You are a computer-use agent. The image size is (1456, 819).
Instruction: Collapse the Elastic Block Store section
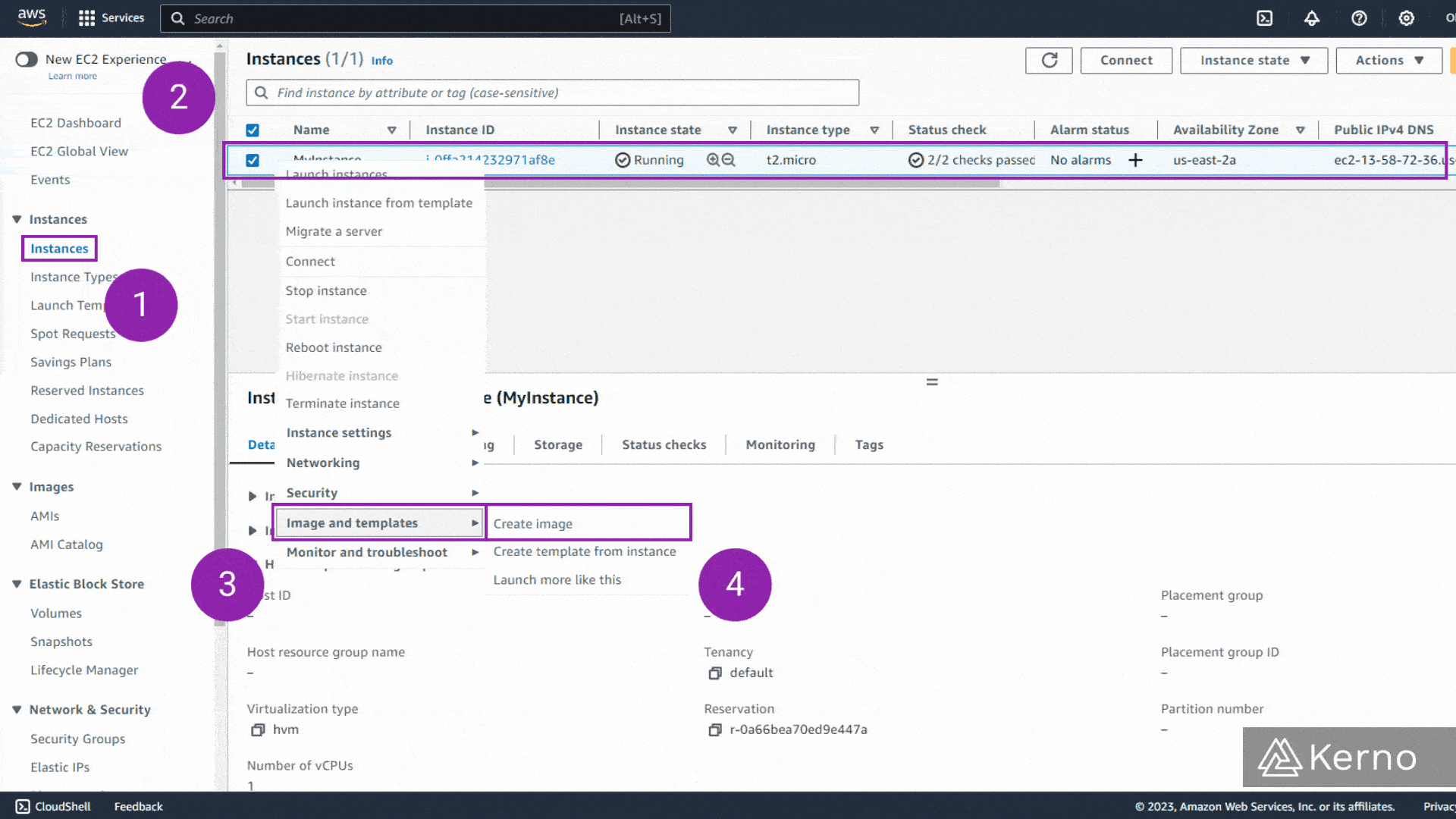[x=17, y=584]
